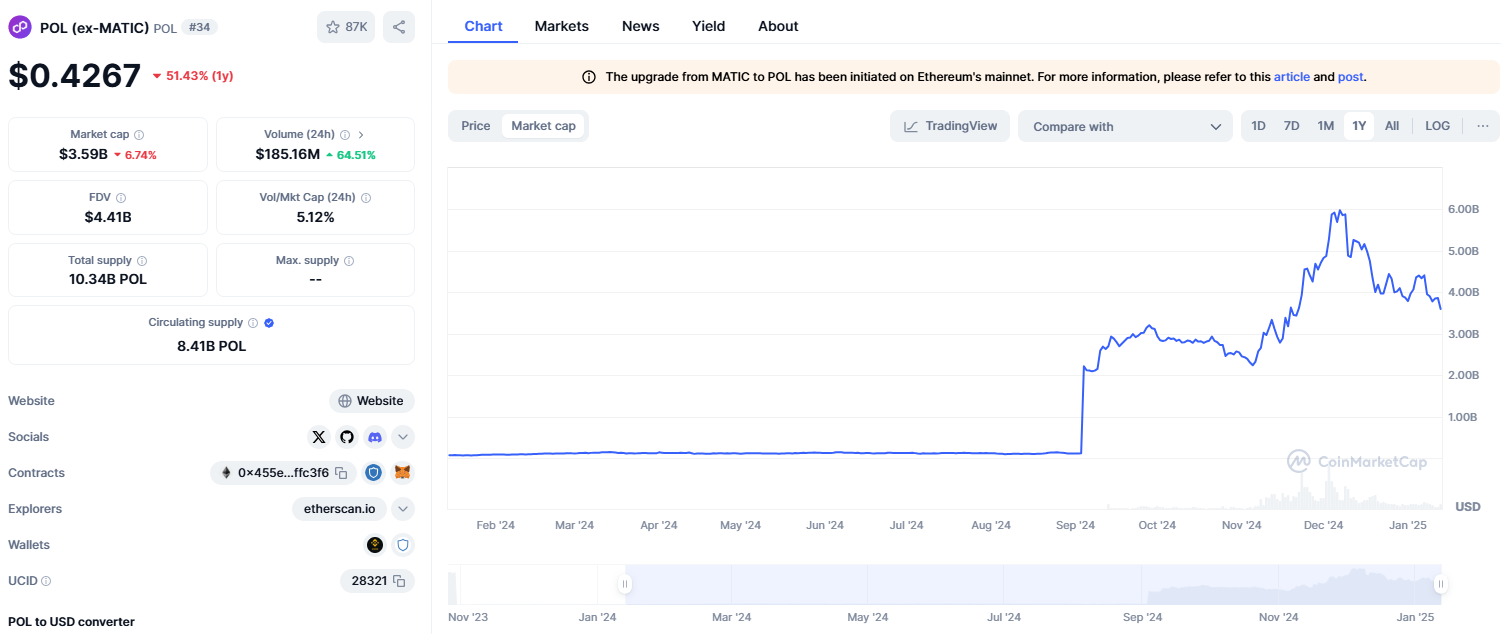Click info icon beside FDV
1501x634 pixels.
coord(121,198)
